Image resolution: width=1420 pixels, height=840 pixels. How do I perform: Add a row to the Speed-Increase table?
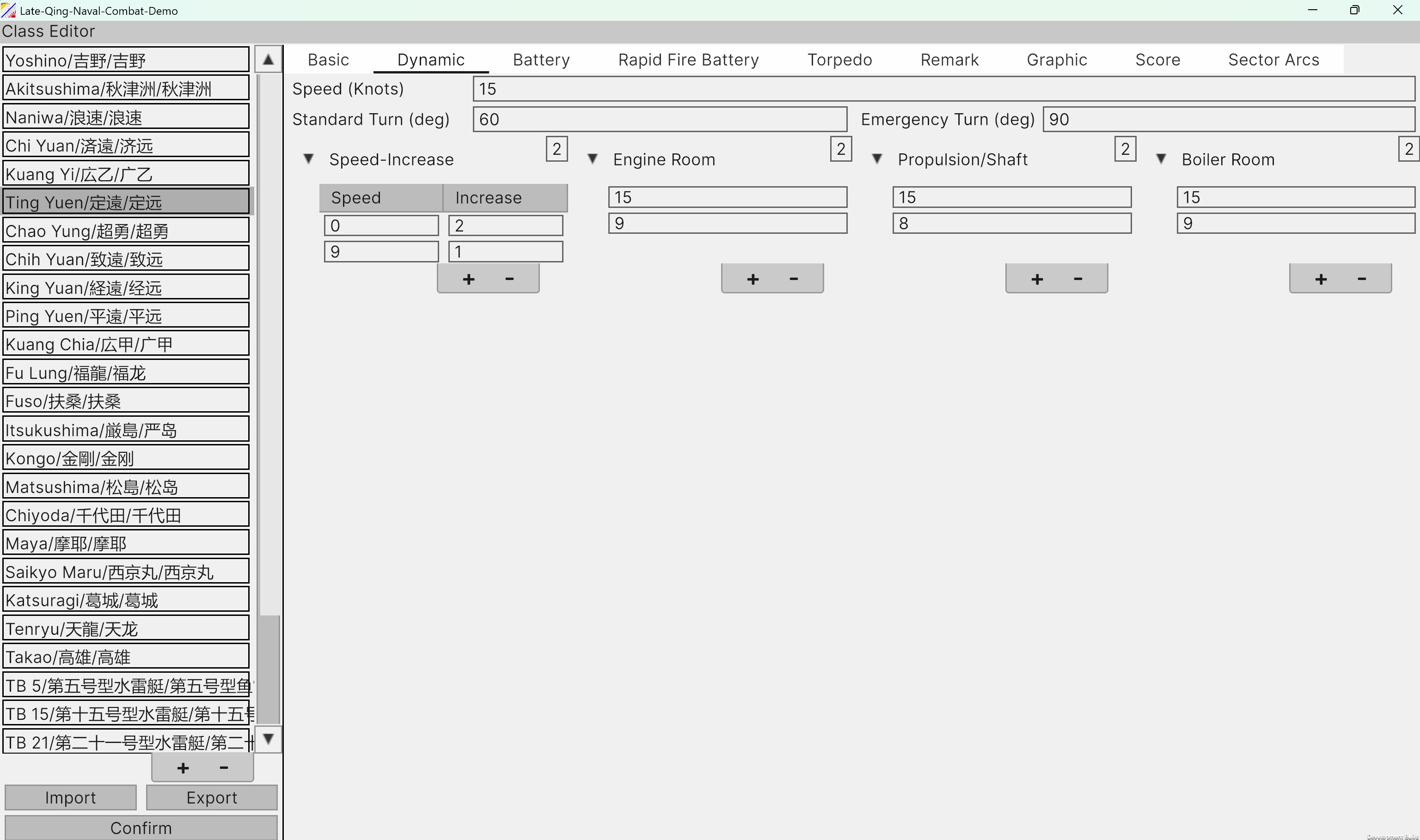pyautogui.click(x=468, y=278)
